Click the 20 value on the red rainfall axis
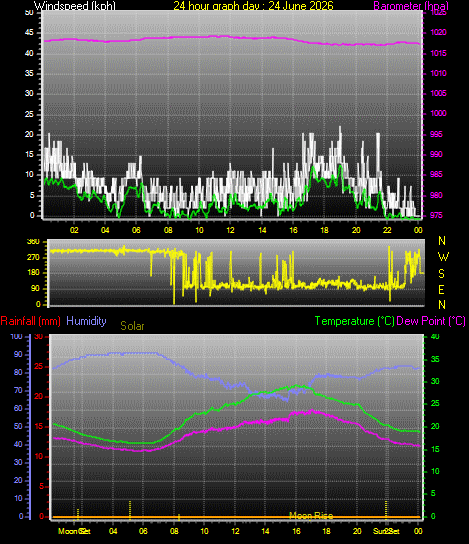This screenshot has width=469, height=544. [39, 397]
